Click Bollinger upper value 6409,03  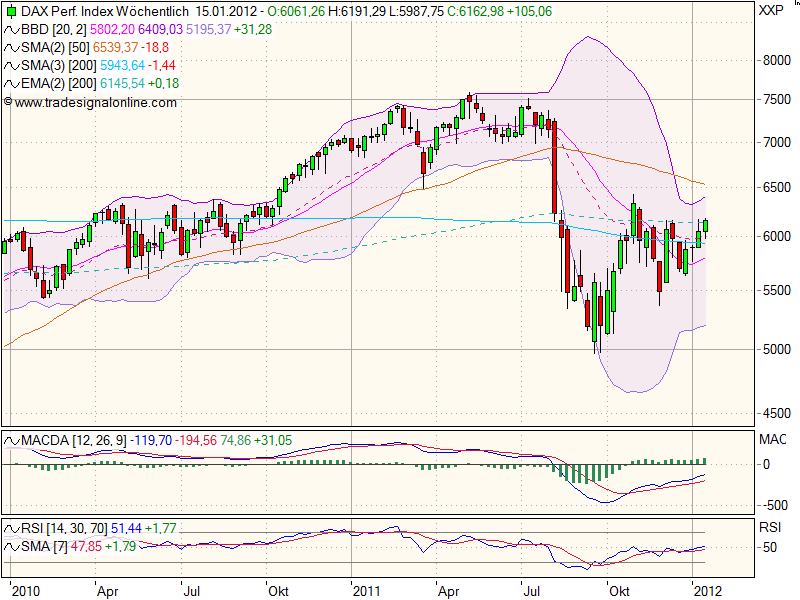tap(160, 30)
